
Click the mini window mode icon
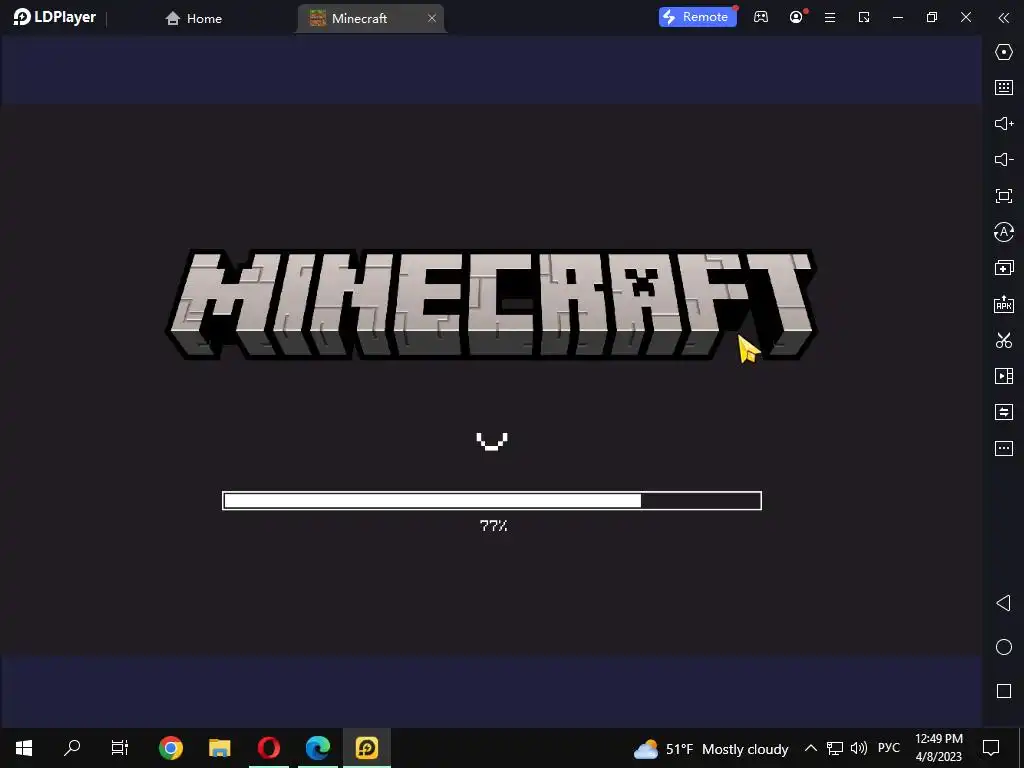(x=864, y=18)
